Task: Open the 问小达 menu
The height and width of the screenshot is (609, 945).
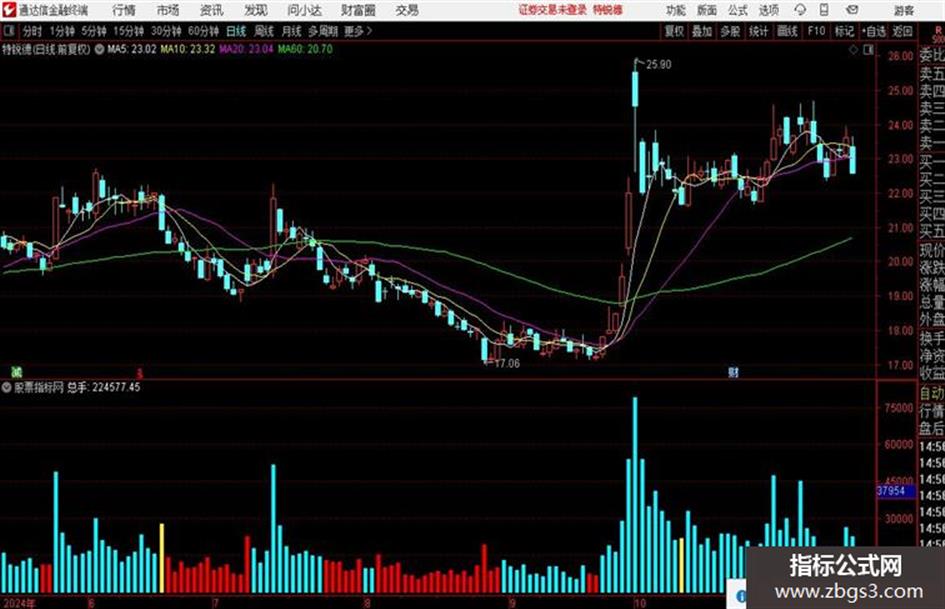Action: pos(304,10)
